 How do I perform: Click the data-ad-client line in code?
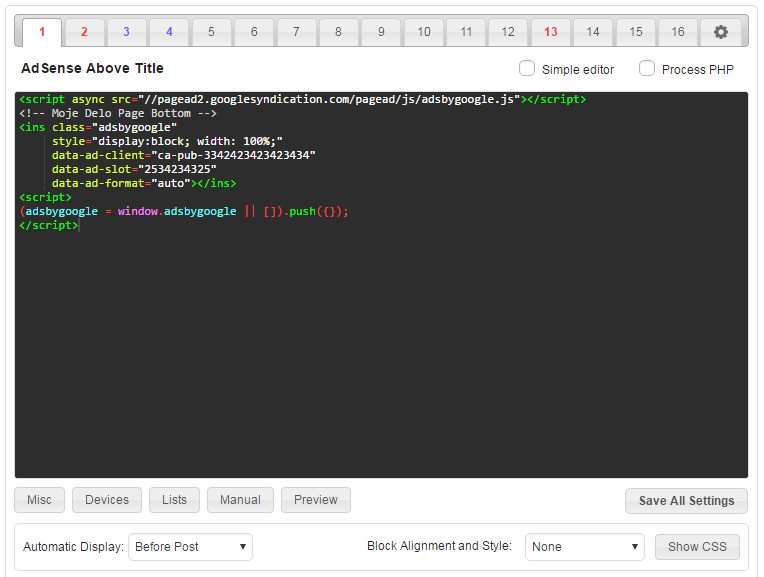pyautogui.click(x=184, y=155)
